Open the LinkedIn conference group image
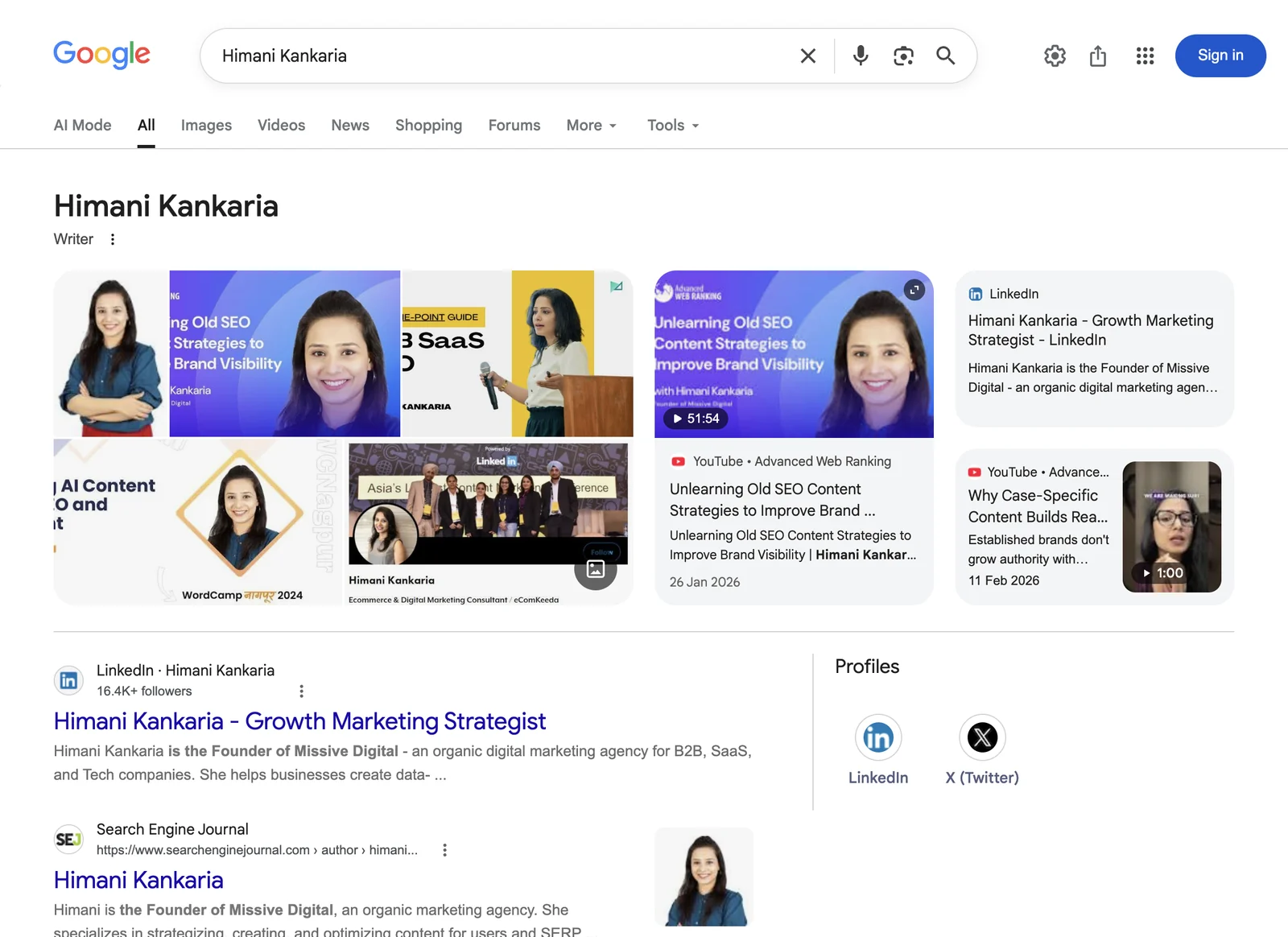 coord(489,522)
